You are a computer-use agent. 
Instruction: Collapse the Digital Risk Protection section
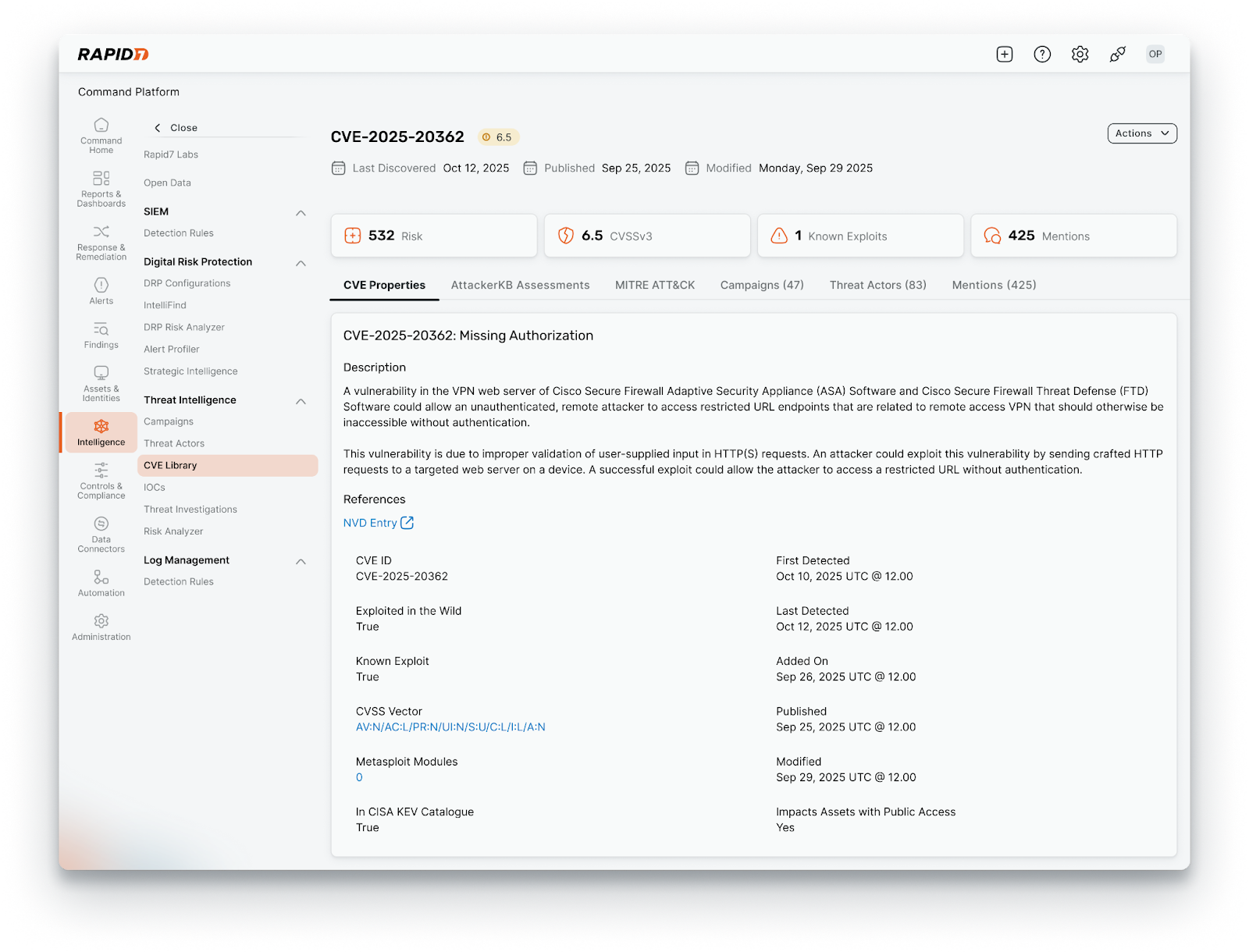pos(301,263)
